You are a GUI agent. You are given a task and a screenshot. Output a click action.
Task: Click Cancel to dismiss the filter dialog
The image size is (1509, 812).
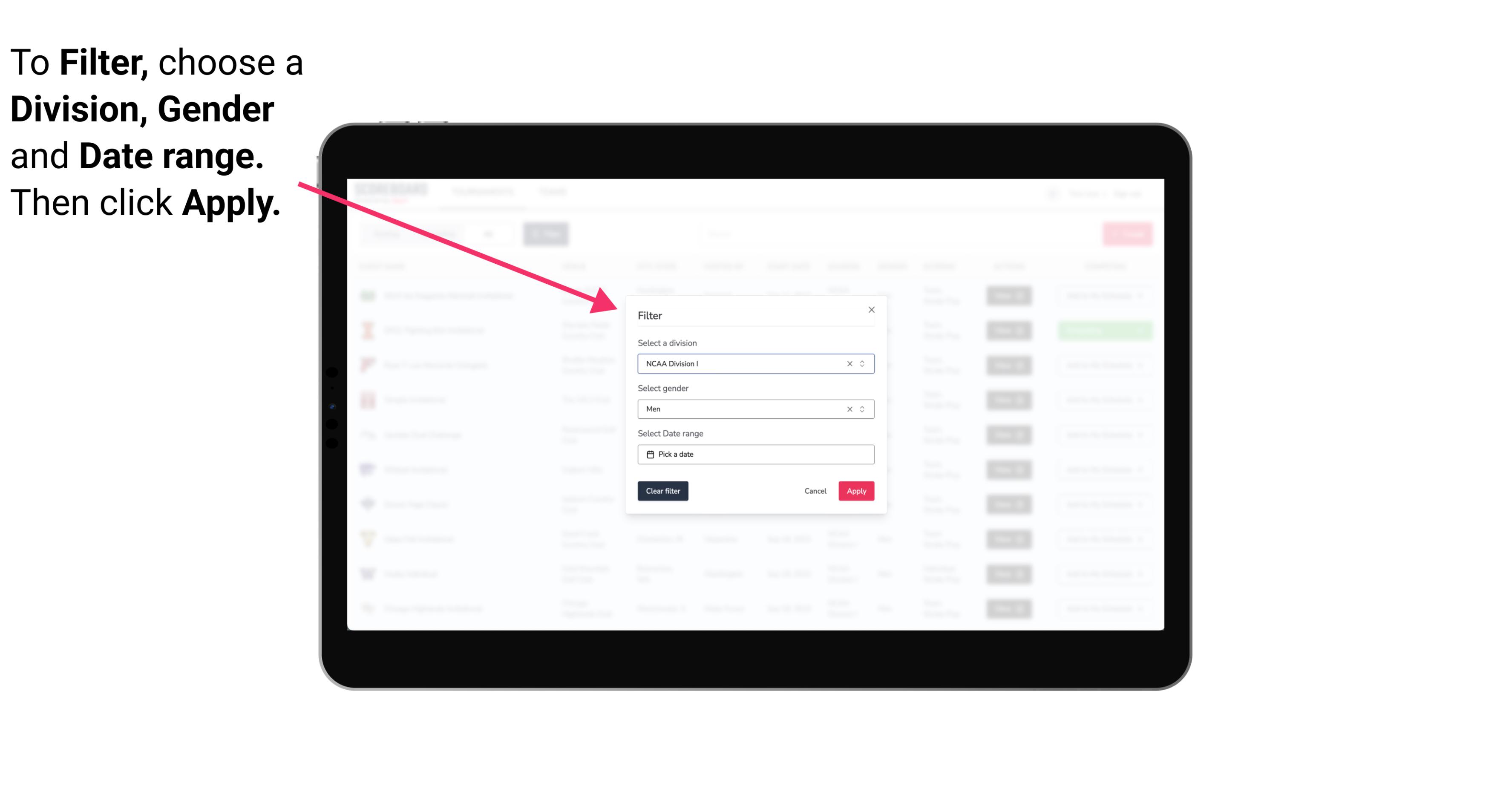(x=815, y=491)
